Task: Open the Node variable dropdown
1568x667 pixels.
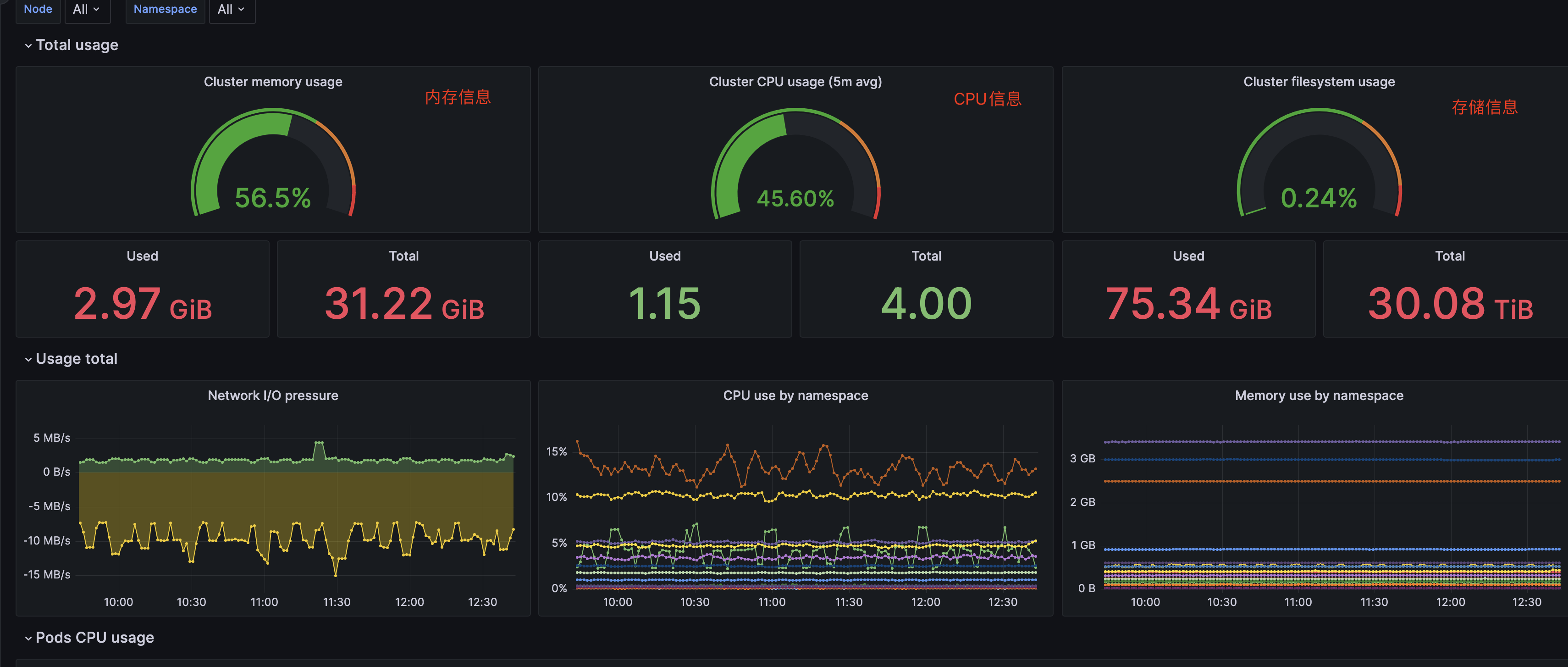Action: 87,9
